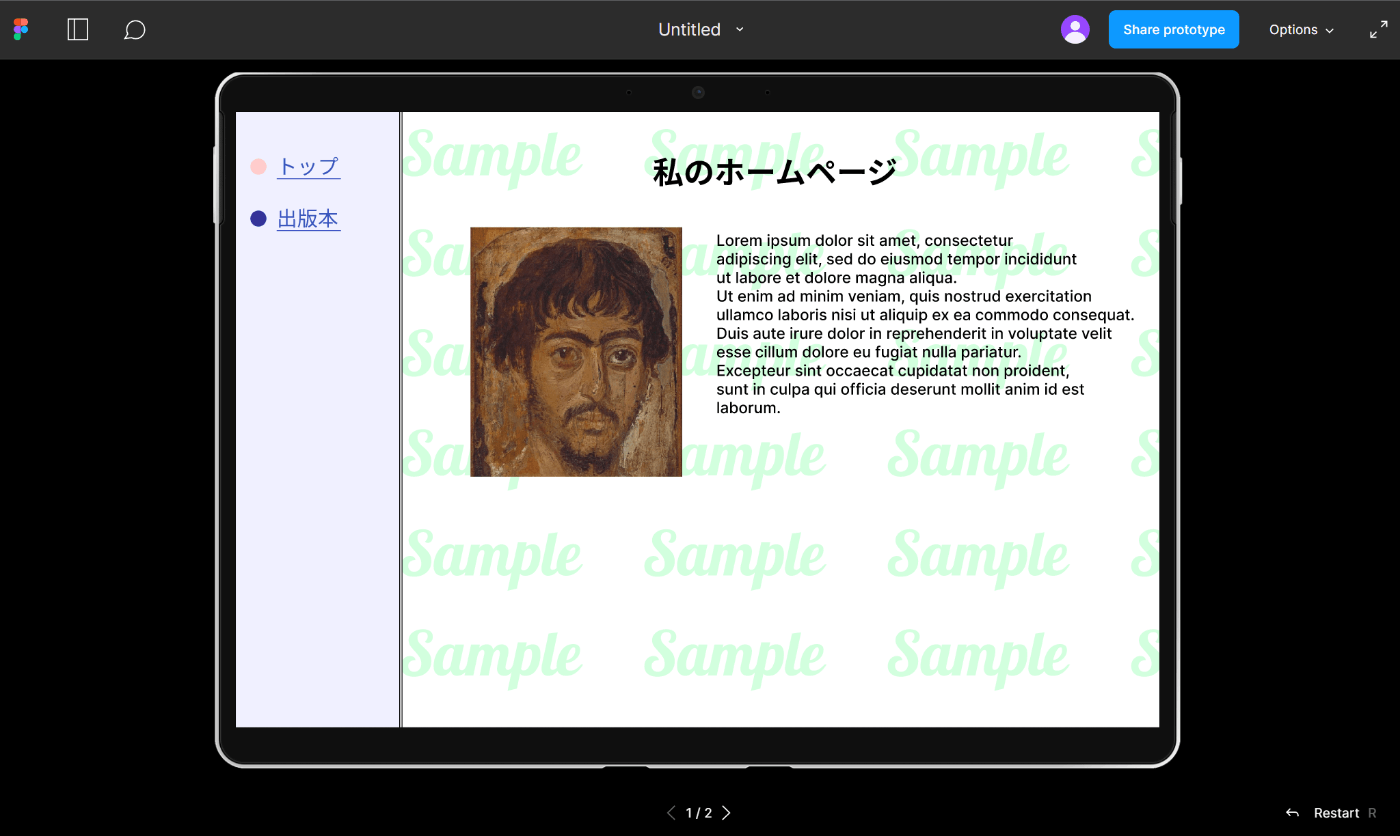Click the Restart back-arrow icon
This screenshot has width=1400, height=836.
pyautogui.click(x=1292, y=813)
